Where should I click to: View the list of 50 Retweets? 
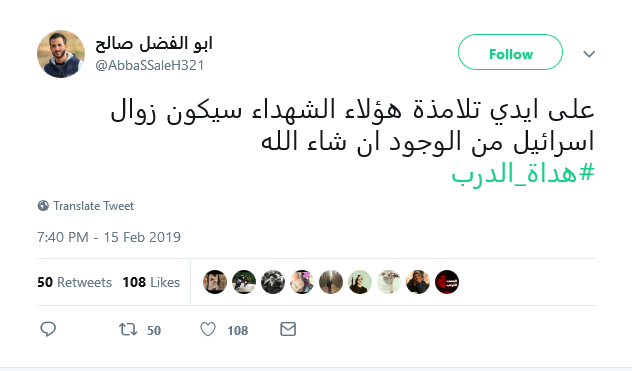pos(75,282)
